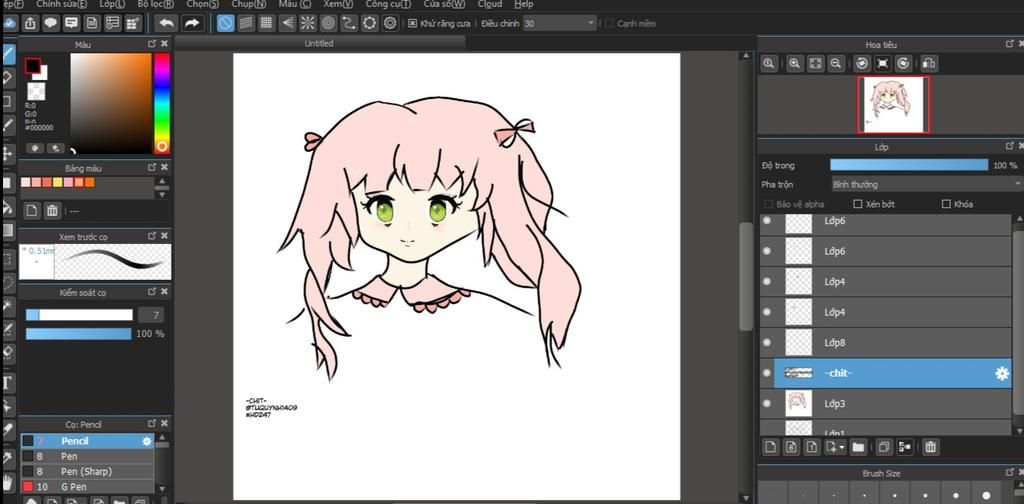The image size is (1024, 504).
Task: Click the black foreground color swatch
Action: tap(32, 66)
